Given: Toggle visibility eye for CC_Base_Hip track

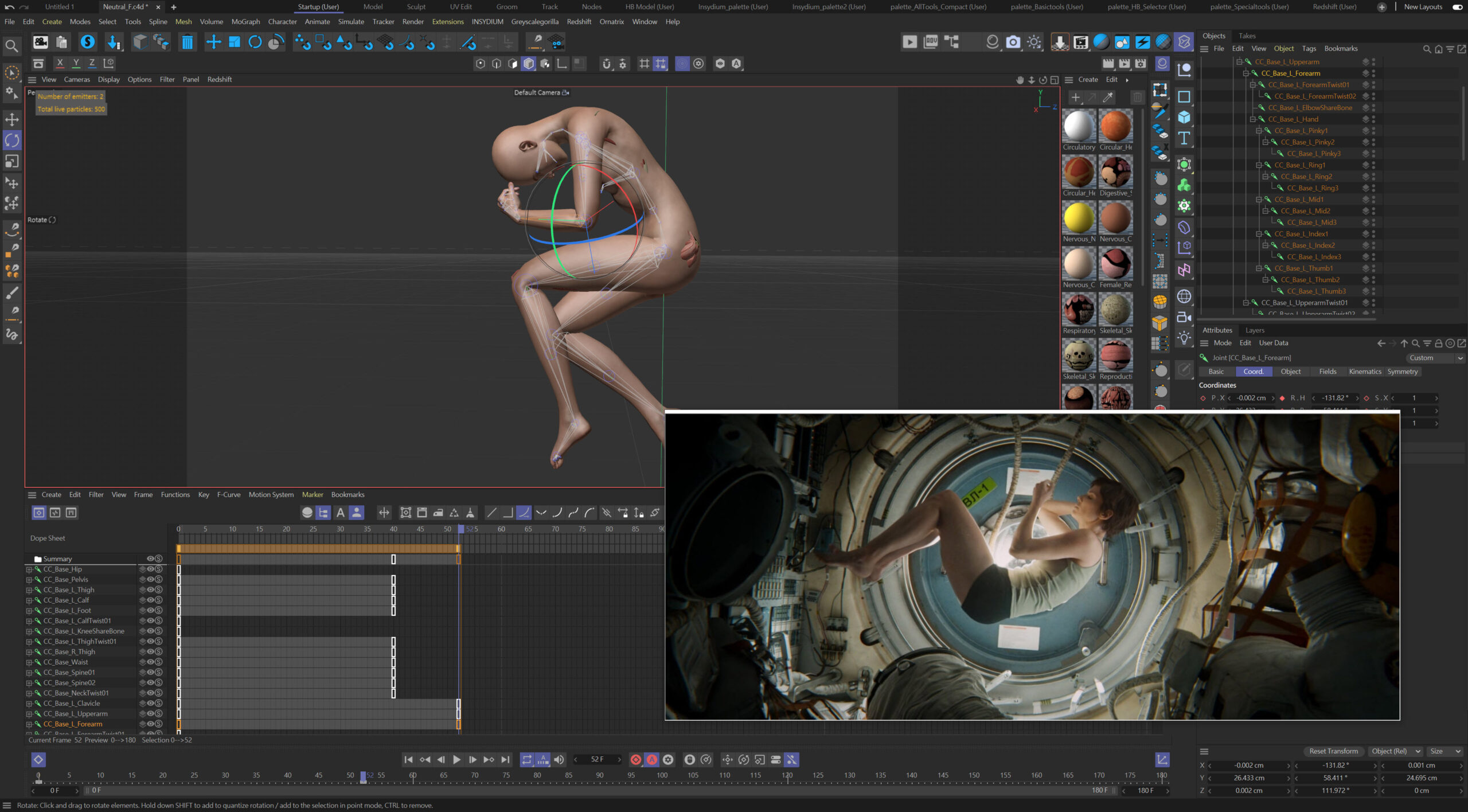Looking at the screenshot, I should (x=150, y=569).
